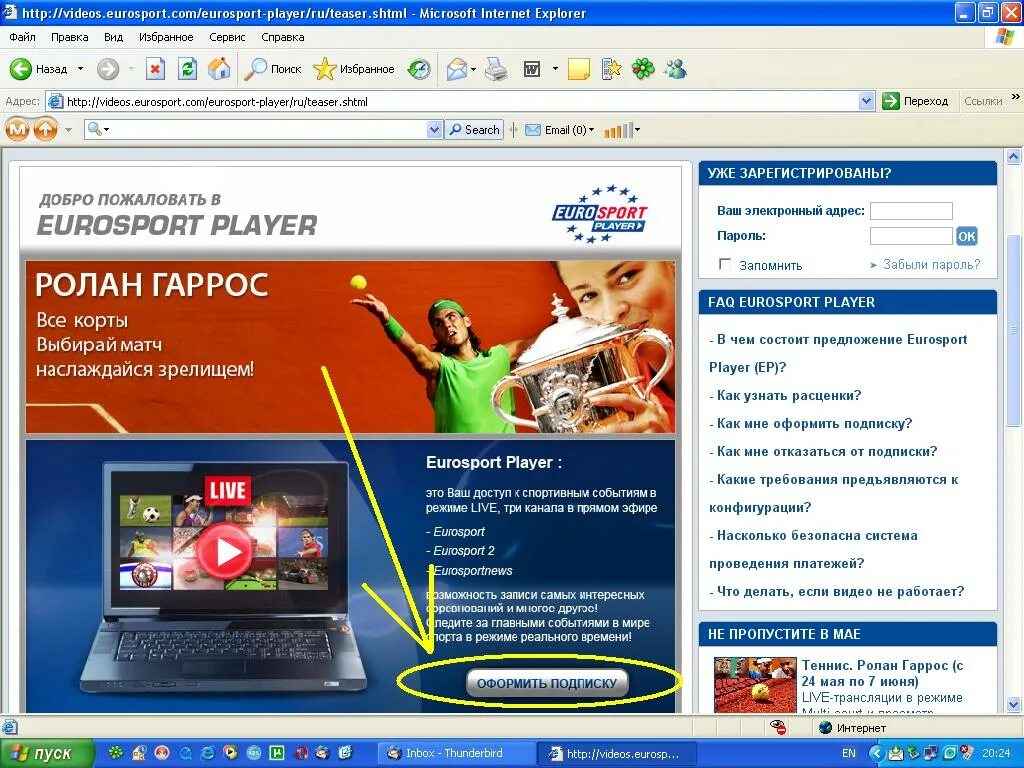The image size is (1024, 768).
Task: Click the EN language indicator in the taskbar
Action: click(848, 754)
